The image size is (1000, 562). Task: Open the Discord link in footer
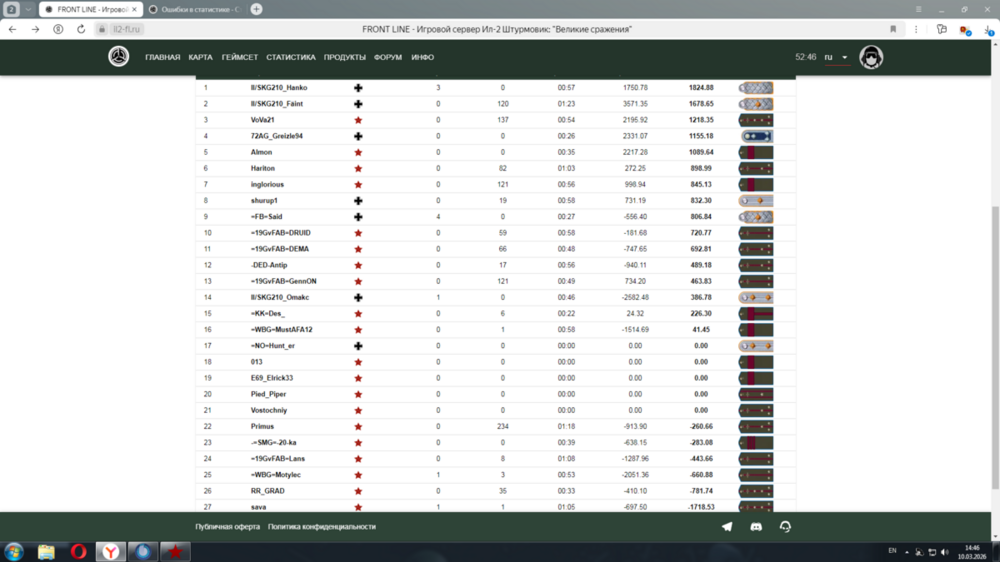[756, 527]
